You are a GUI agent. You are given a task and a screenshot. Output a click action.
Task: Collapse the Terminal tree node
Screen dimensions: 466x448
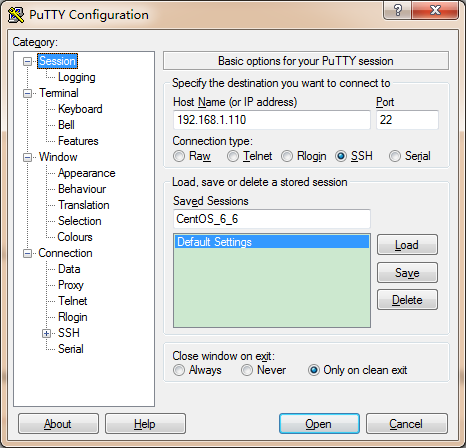27,93
